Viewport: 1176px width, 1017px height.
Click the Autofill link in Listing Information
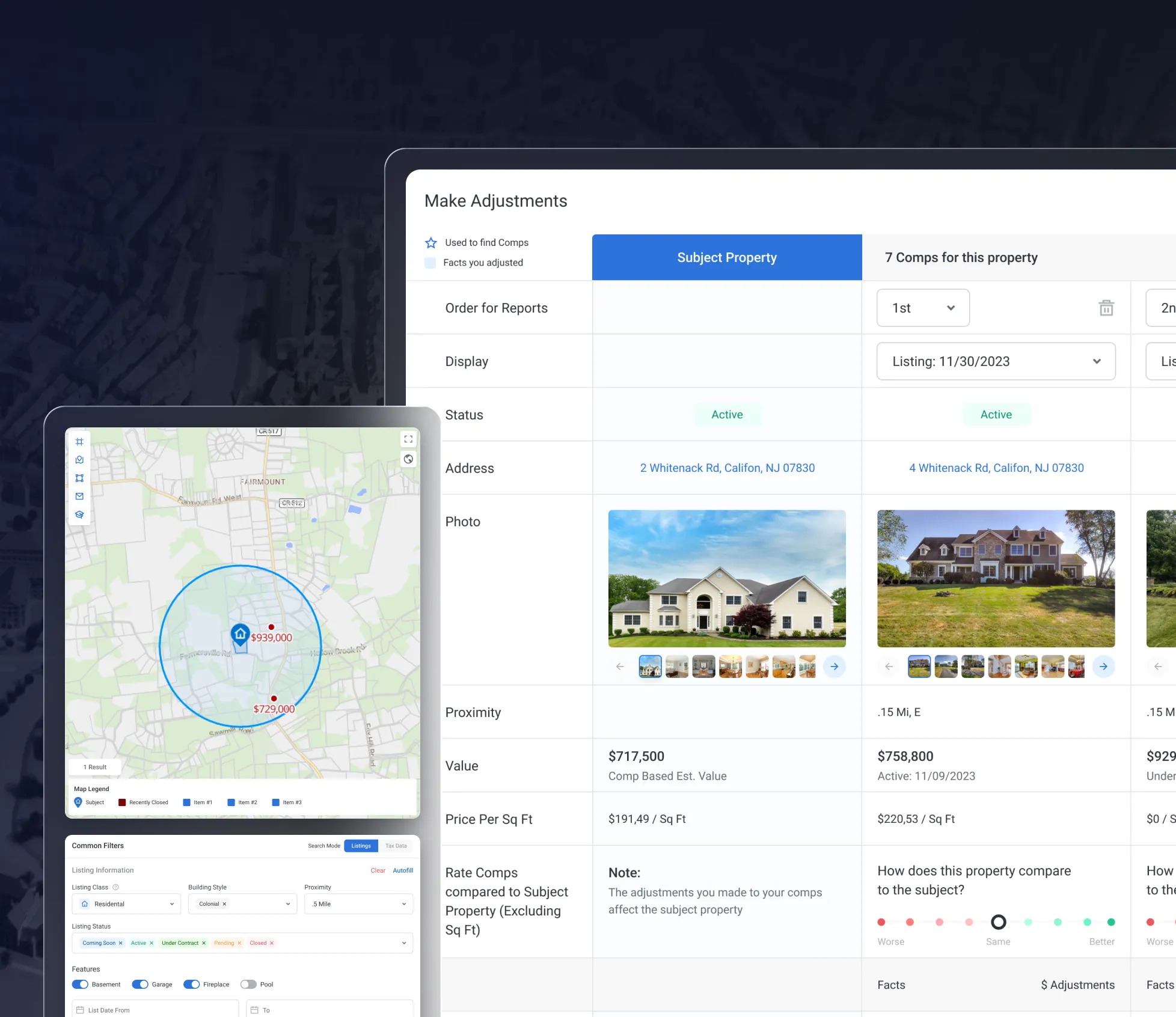tap(403, 870)
